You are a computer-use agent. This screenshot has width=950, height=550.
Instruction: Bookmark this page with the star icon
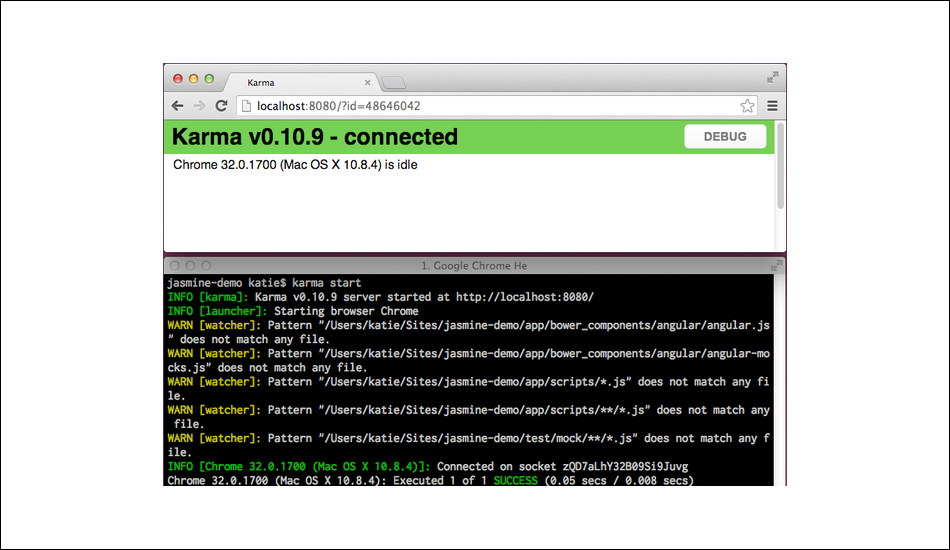pos(747,106)
